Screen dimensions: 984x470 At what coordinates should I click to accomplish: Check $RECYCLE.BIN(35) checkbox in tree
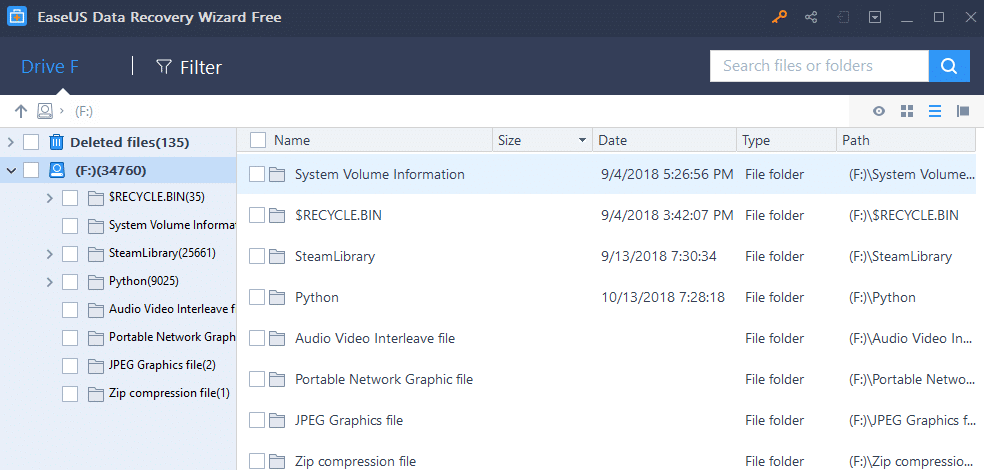70,198
